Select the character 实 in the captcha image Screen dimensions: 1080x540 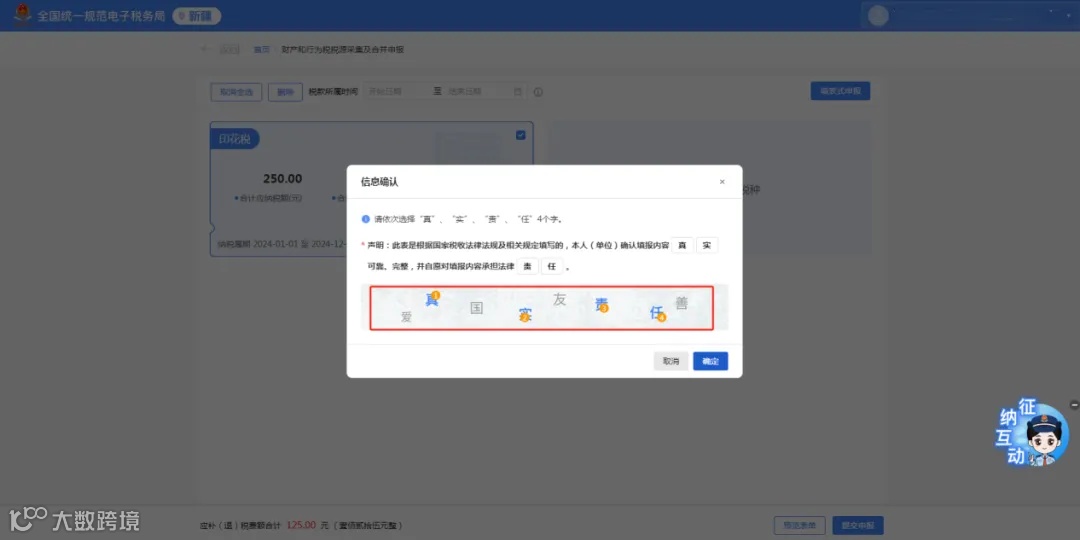pos(525,315)
